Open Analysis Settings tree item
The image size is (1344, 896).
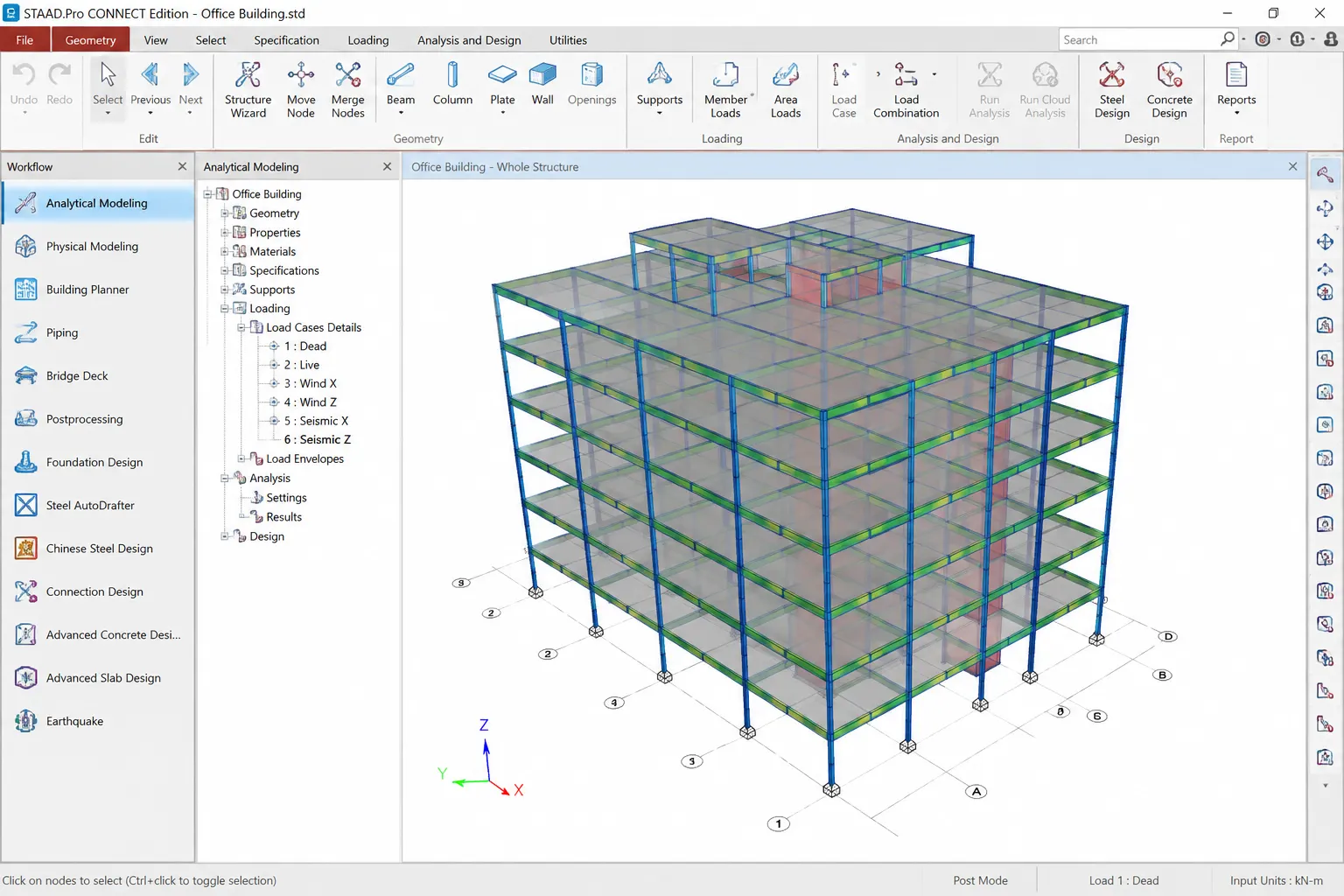286,498
